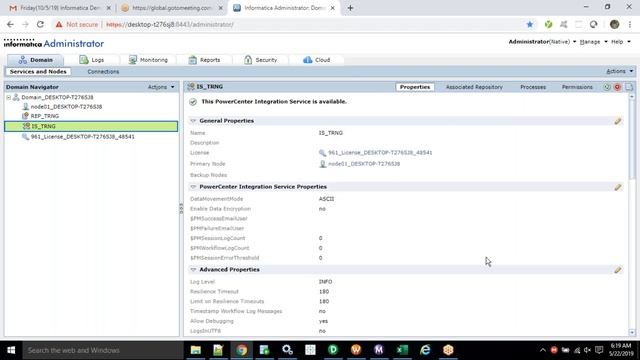Open the Windows Start menu
Viewport: 640px width, 360px height.
coord(11,350)
